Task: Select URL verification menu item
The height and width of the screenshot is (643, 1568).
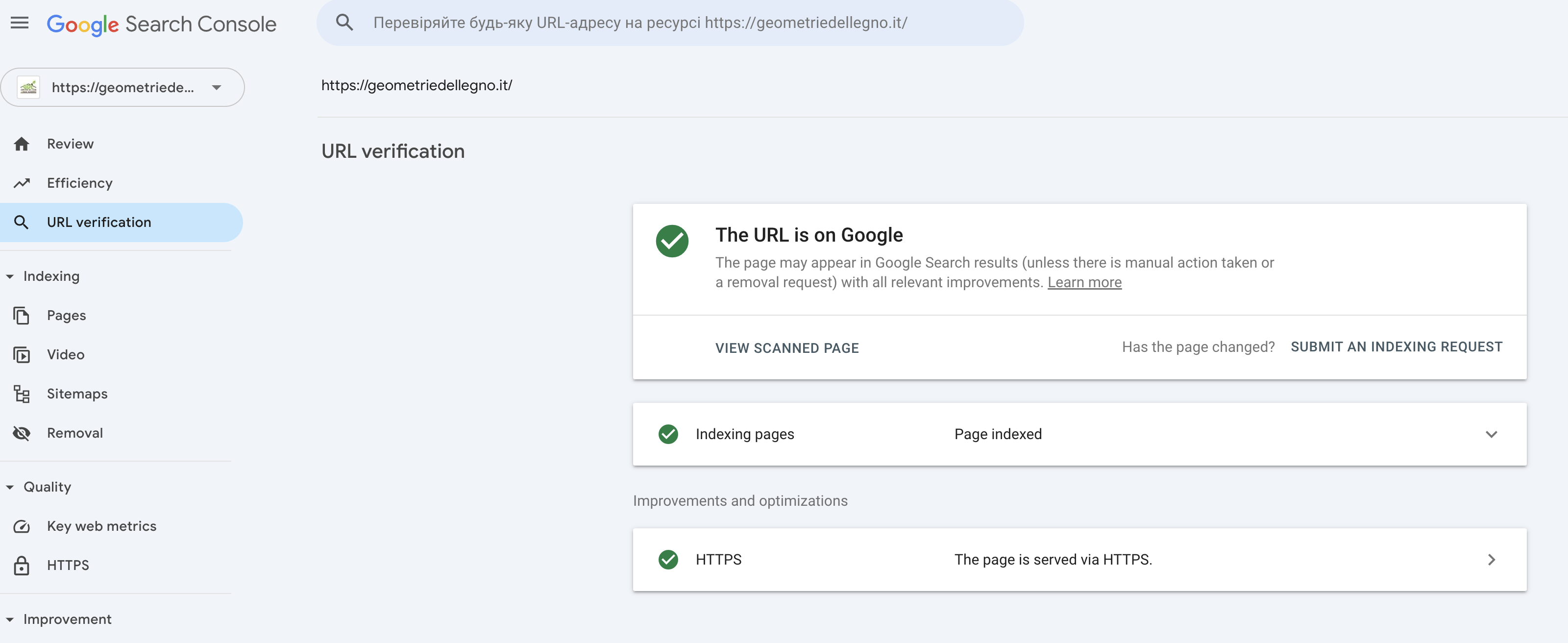Action: (99, 222)
